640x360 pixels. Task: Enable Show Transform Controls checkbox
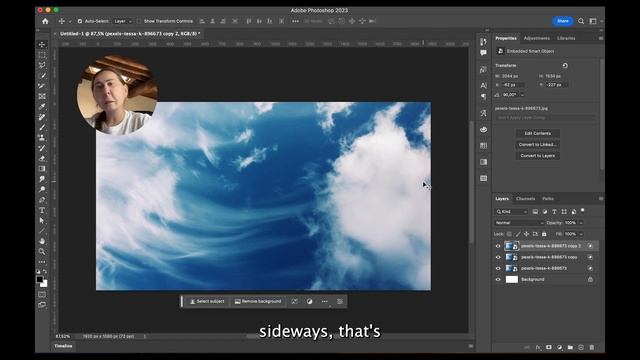139,21
